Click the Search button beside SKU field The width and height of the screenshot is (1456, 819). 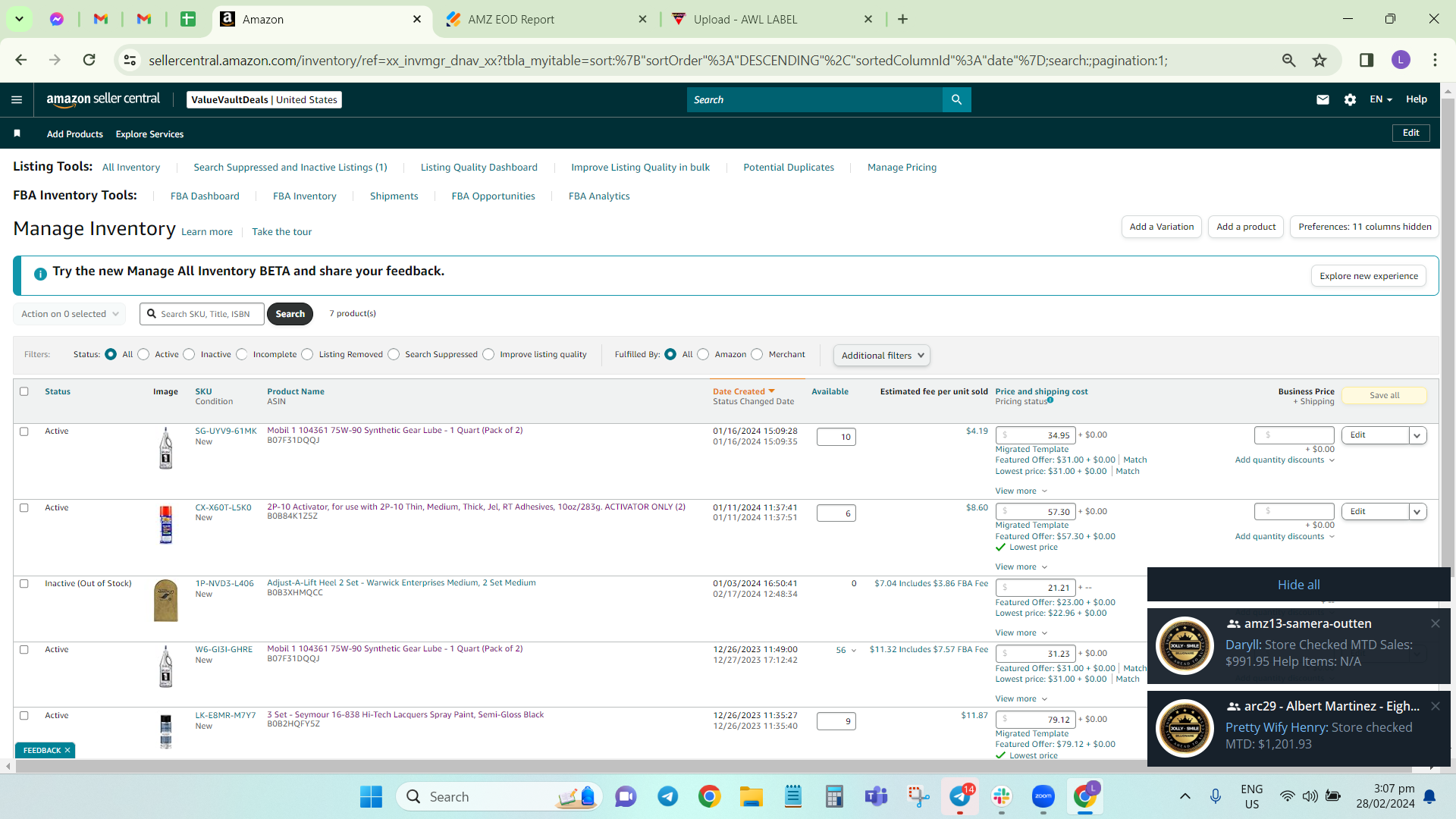point(290,314)
